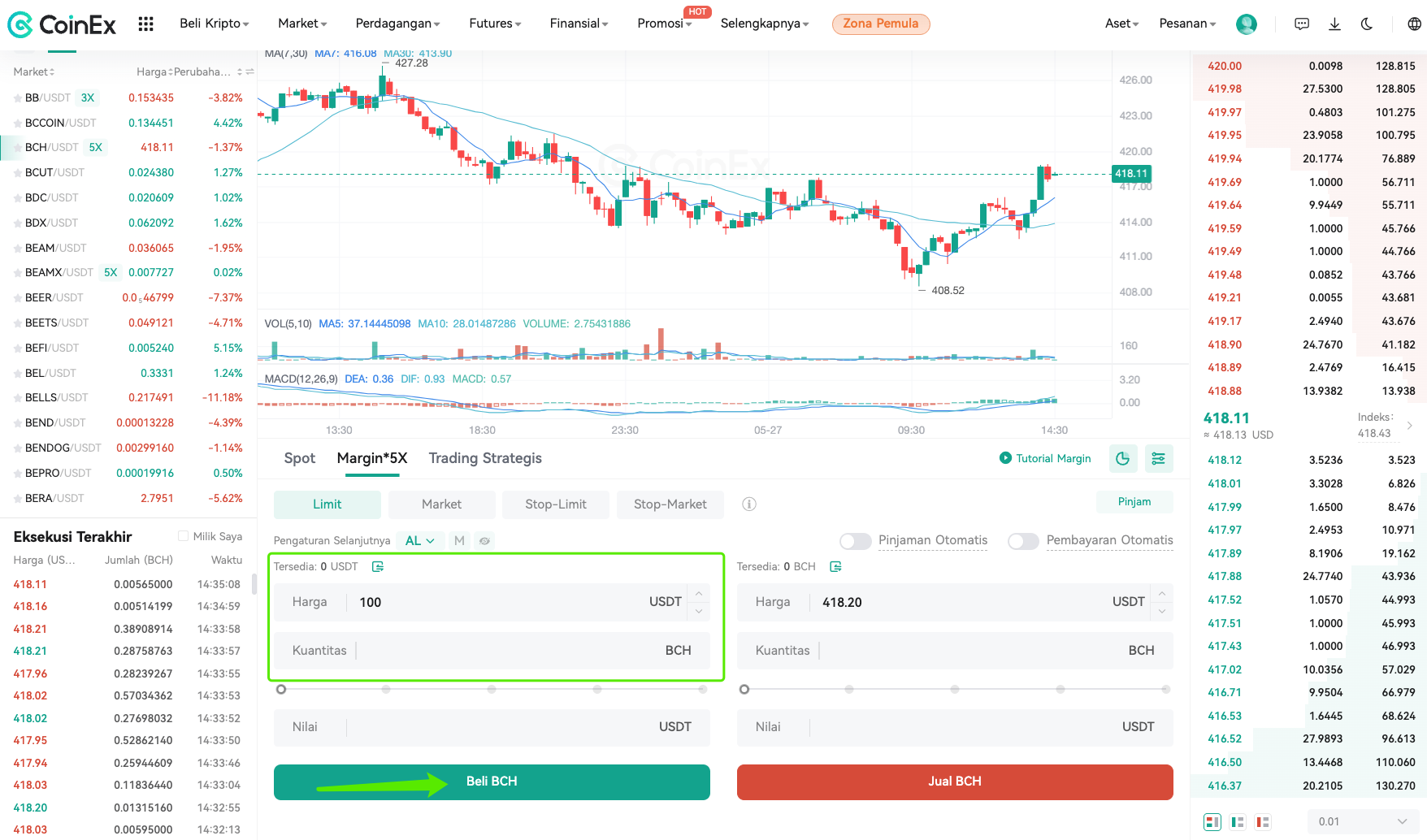Click list swap icon in market header
This screenshot has width=1427, height=840.
250,72
